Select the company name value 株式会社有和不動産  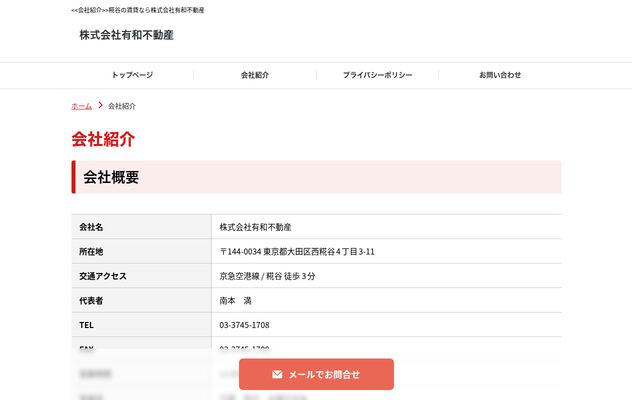256,227
